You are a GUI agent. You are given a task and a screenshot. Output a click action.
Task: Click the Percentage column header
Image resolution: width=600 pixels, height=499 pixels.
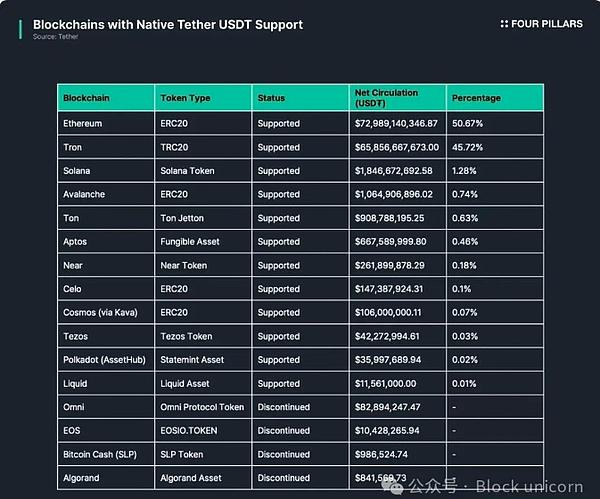click(x=495, y=98)
